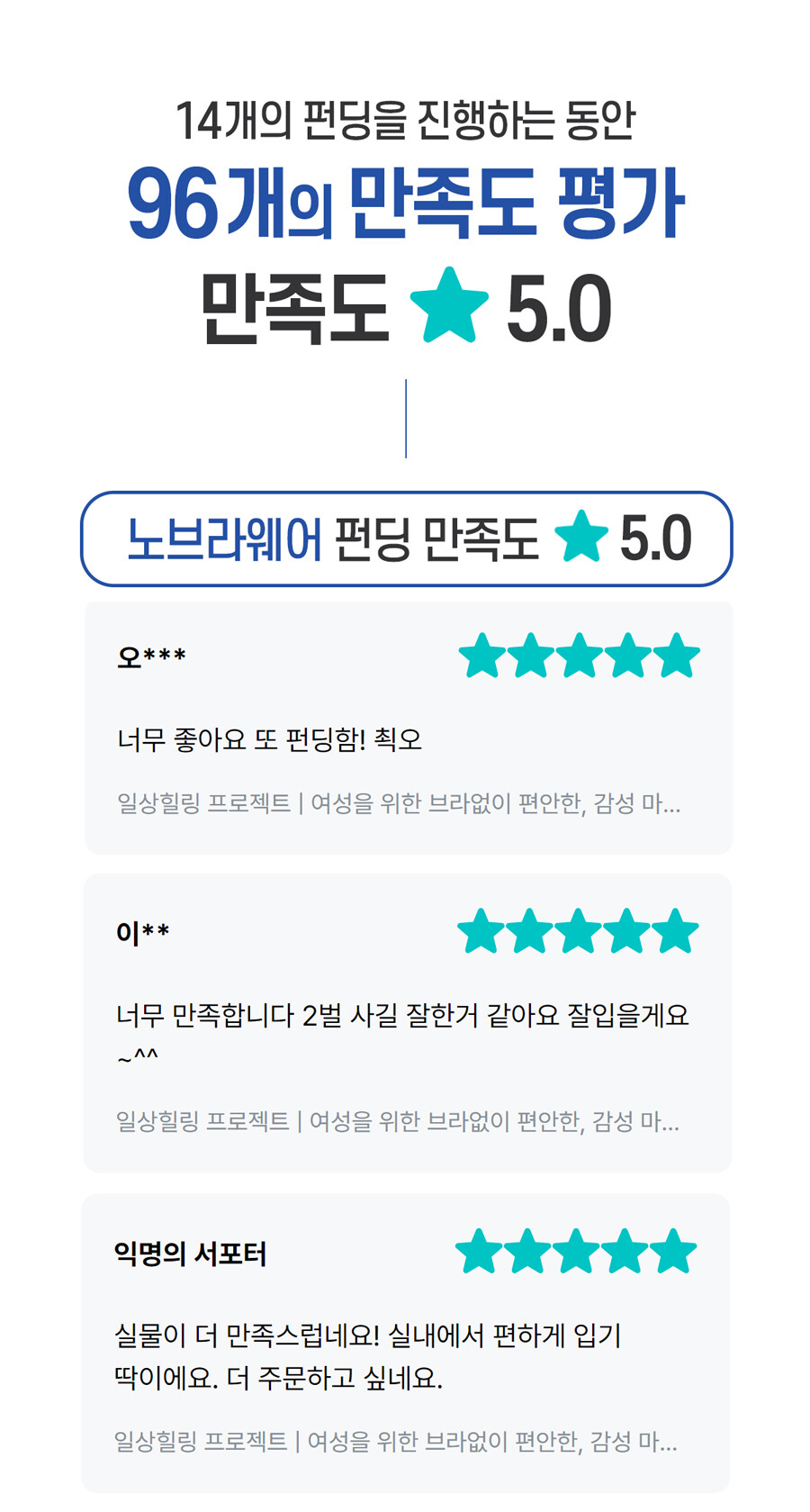Click the star inside the 노브라웨어 펀딩 만족도 banner

(x=581, y=538)
